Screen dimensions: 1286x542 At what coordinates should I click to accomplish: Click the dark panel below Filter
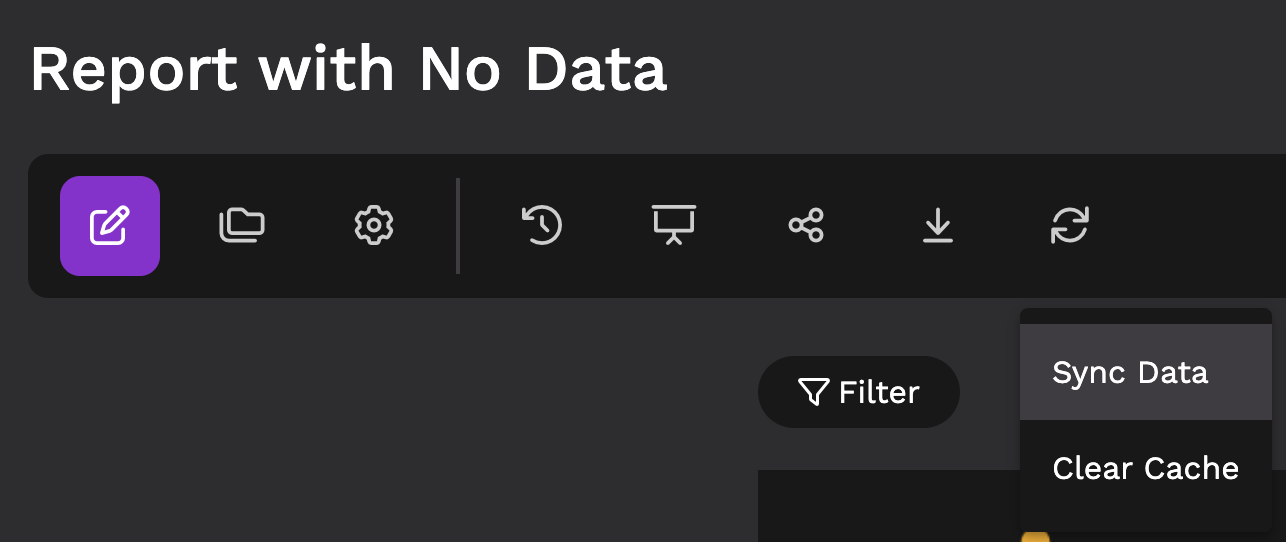[888, 506]
